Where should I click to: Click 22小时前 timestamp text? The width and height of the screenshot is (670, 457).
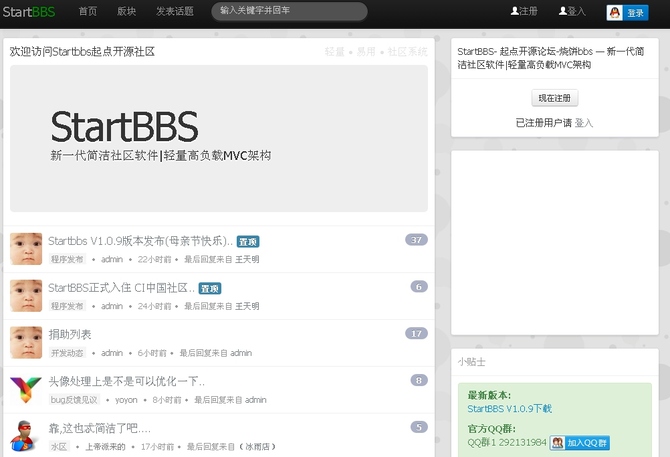pos(154,259)
